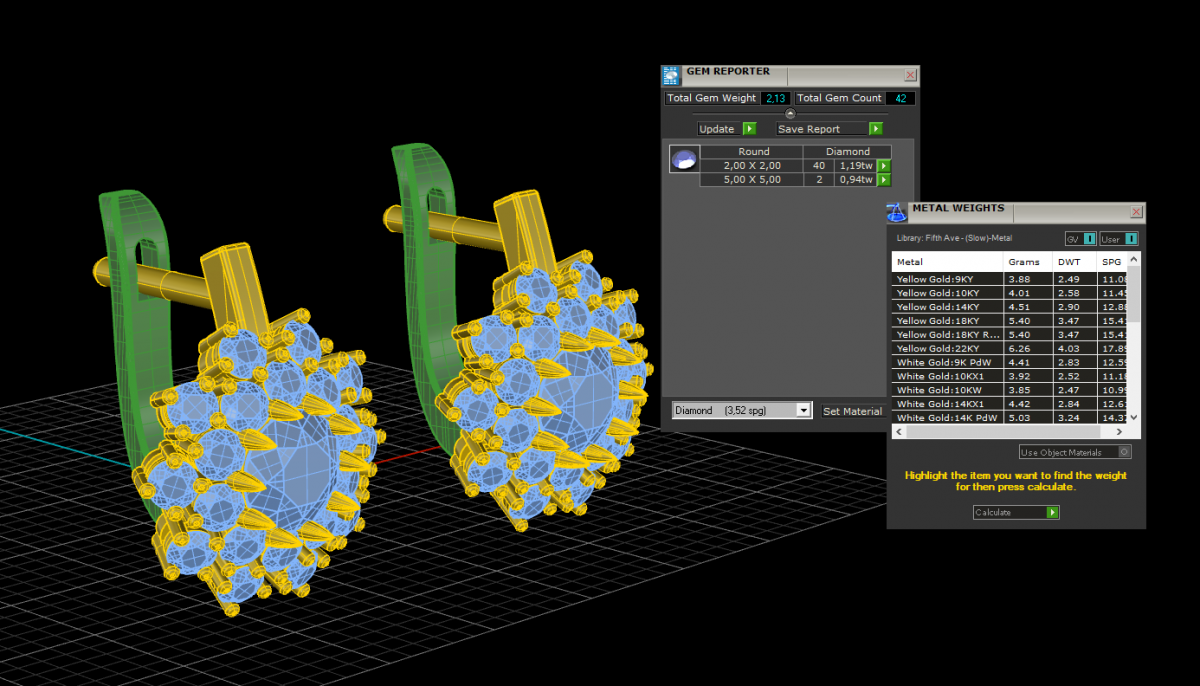Click the Metal Weights panel icon
This screenshot has height=686, width=1200.
click(897, 211)
